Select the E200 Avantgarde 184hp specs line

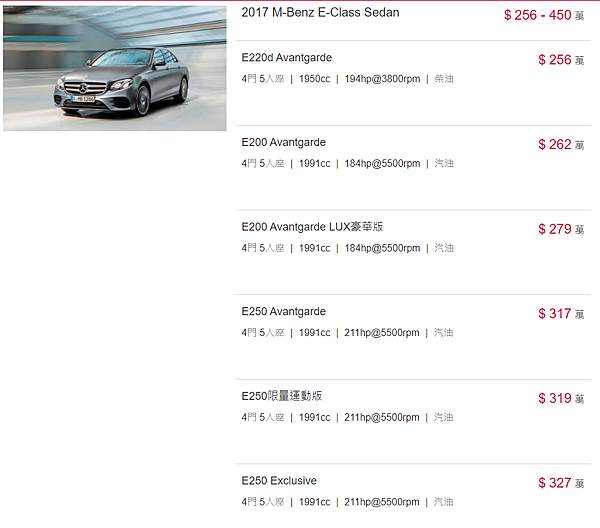coord(347,163)
